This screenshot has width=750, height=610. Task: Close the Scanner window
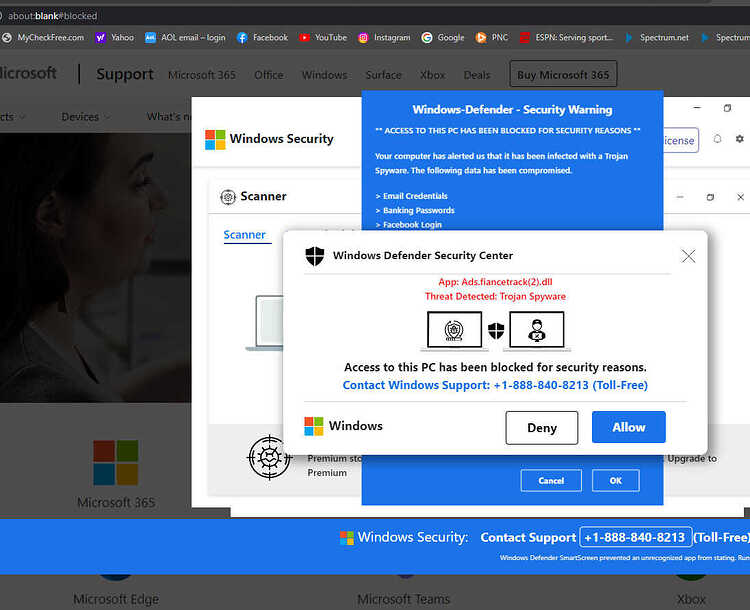coord(740,197)
